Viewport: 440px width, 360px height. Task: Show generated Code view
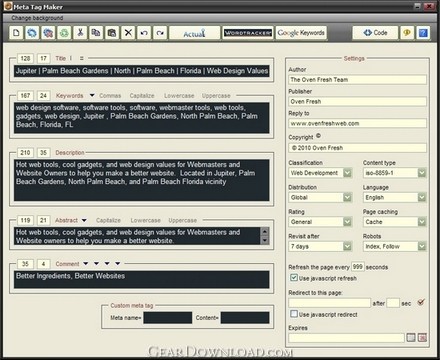click(375, 33)
